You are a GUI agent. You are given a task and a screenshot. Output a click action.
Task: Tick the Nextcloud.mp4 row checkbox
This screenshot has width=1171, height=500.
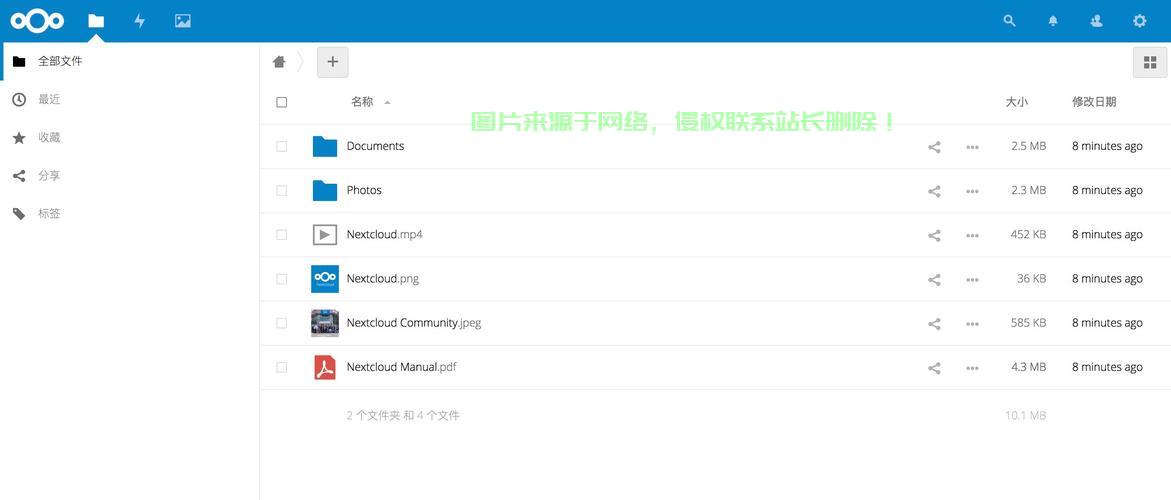(x=282, y=234)
